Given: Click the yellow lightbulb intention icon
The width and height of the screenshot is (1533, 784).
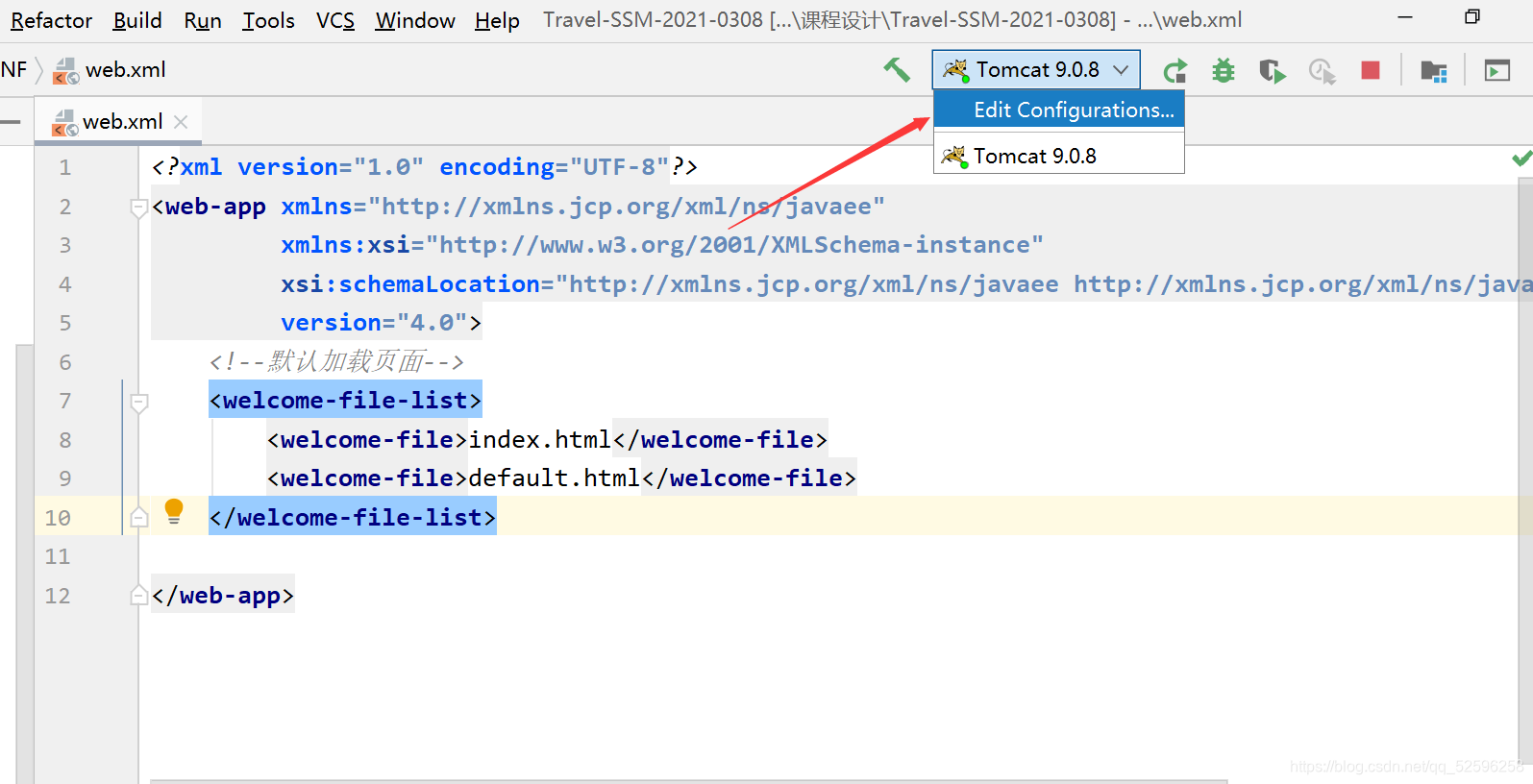Looking at the screenshot, I should (x=174, y=511).
